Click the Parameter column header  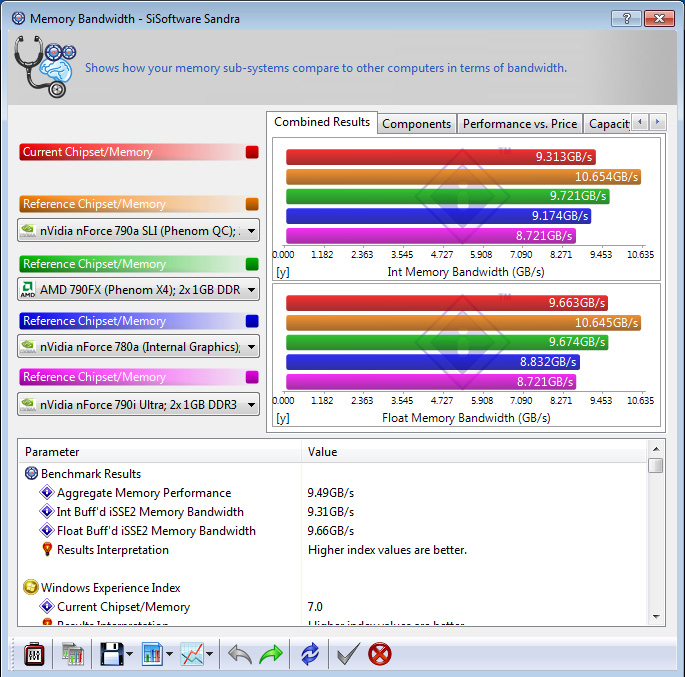159,452
